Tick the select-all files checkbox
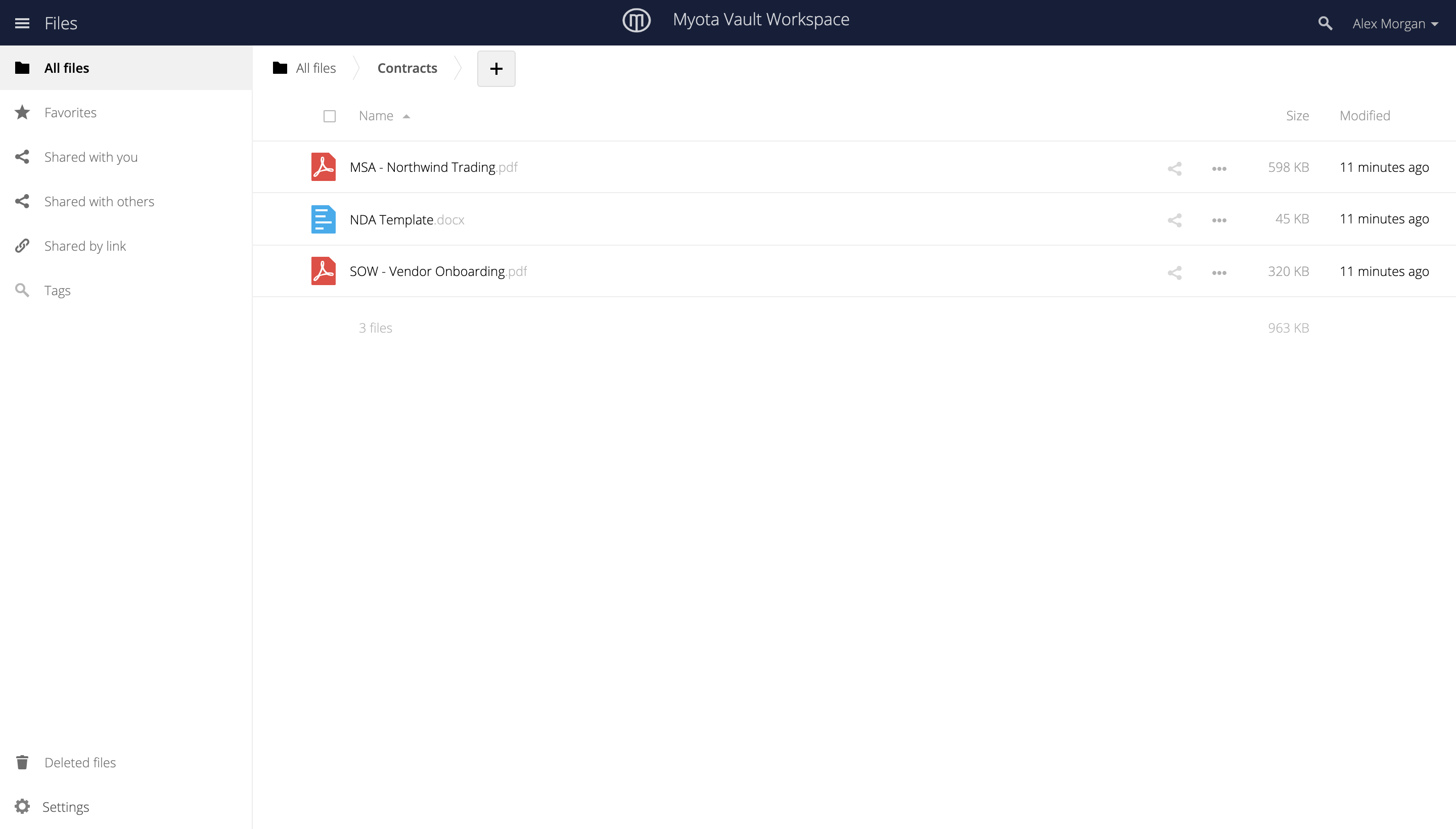The width and height of the screenshot is (1456, 829). pos(330,116)
